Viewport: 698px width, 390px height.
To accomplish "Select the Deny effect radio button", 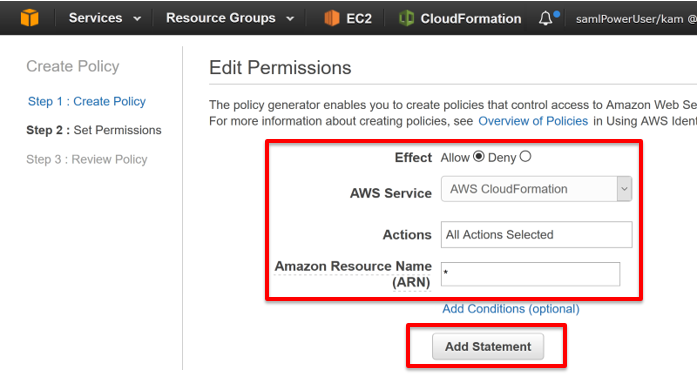I will (x=525, y=157).
